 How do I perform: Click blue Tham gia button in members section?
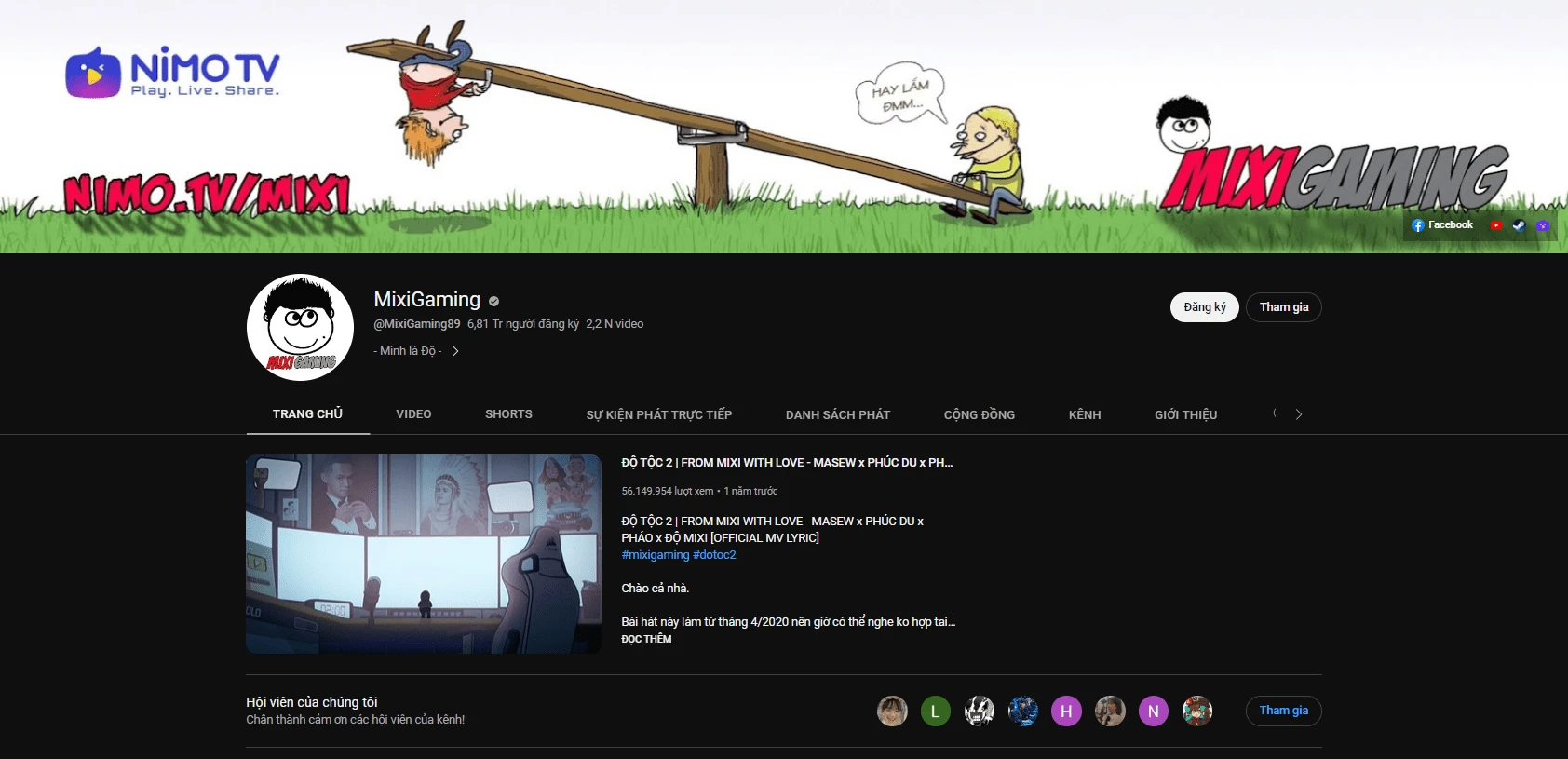[x=1284, y=711]
